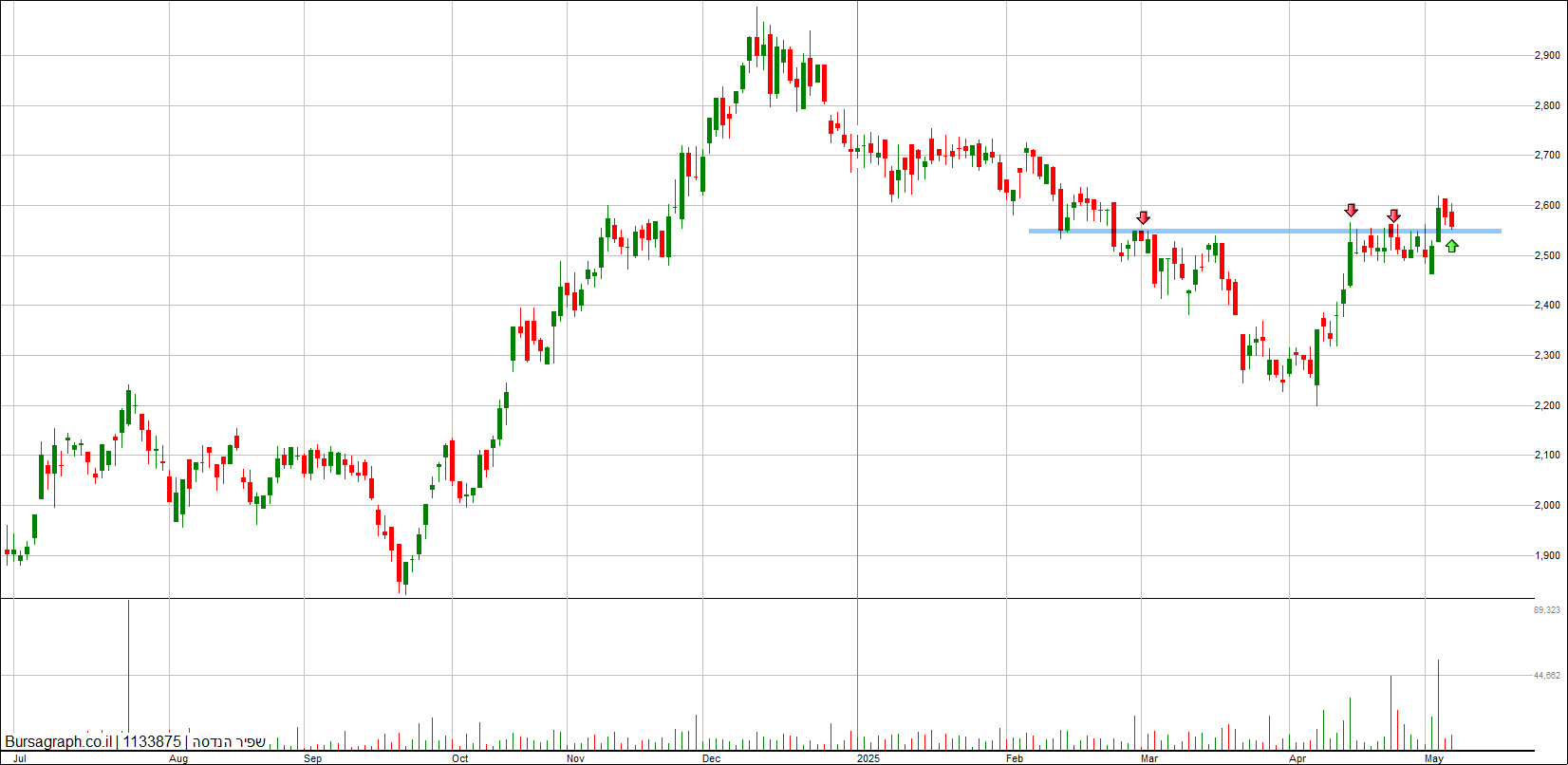Click the 2,200 price axis label
1568x765 pixels.
(x=1547, y=405)
